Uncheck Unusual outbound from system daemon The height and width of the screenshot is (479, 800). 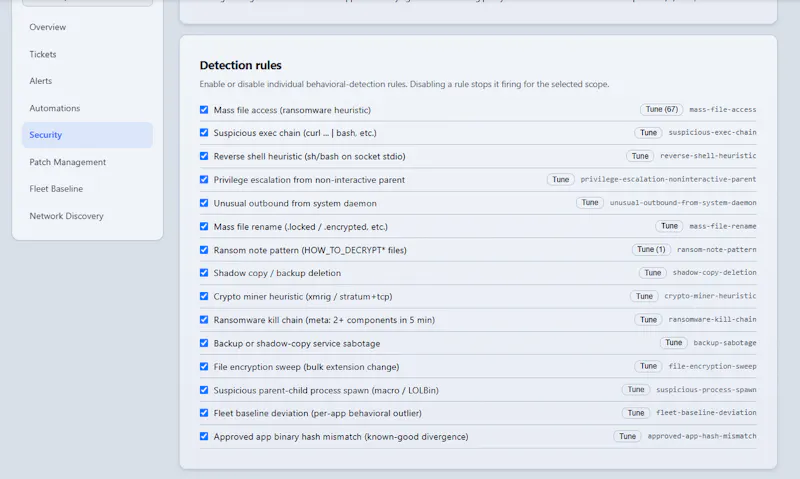pos(204,203)
